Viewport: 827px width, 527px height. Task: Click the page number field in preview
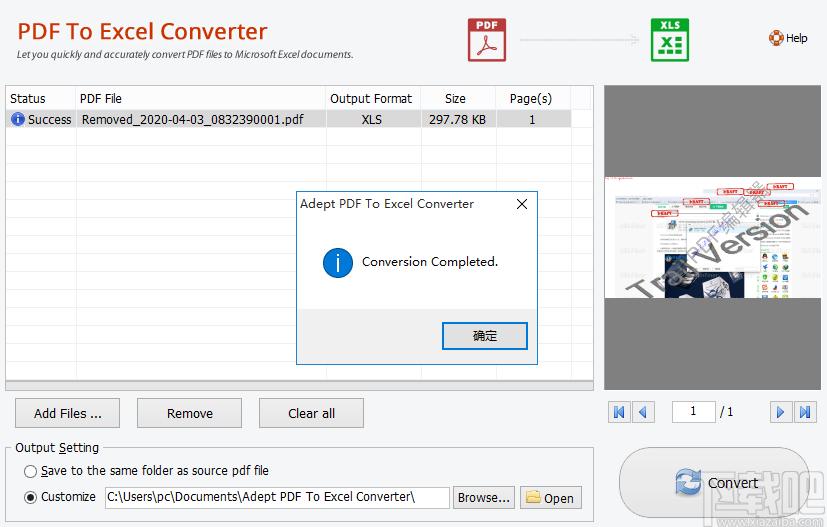693,412
